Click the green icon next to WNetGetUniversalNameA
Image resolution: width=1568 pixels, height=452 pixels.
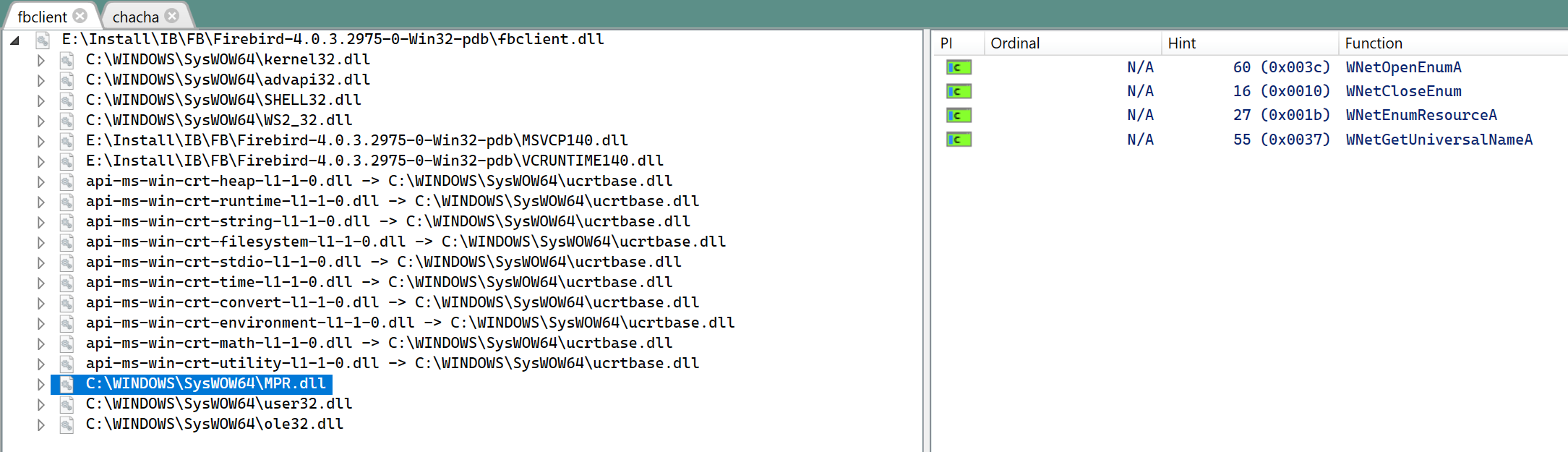click(x=959, y=140)
